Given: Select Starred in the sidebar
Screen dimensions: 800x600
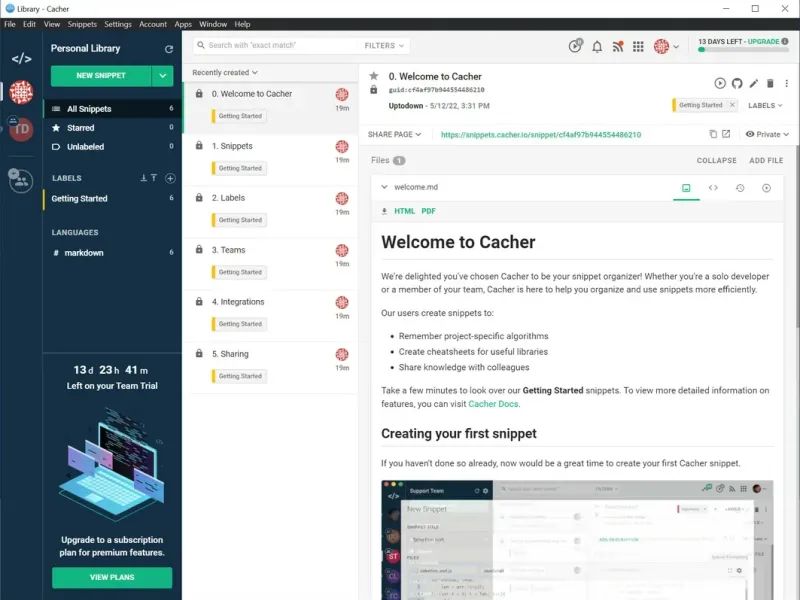Looking at the screenshot, I should point(112,128).
